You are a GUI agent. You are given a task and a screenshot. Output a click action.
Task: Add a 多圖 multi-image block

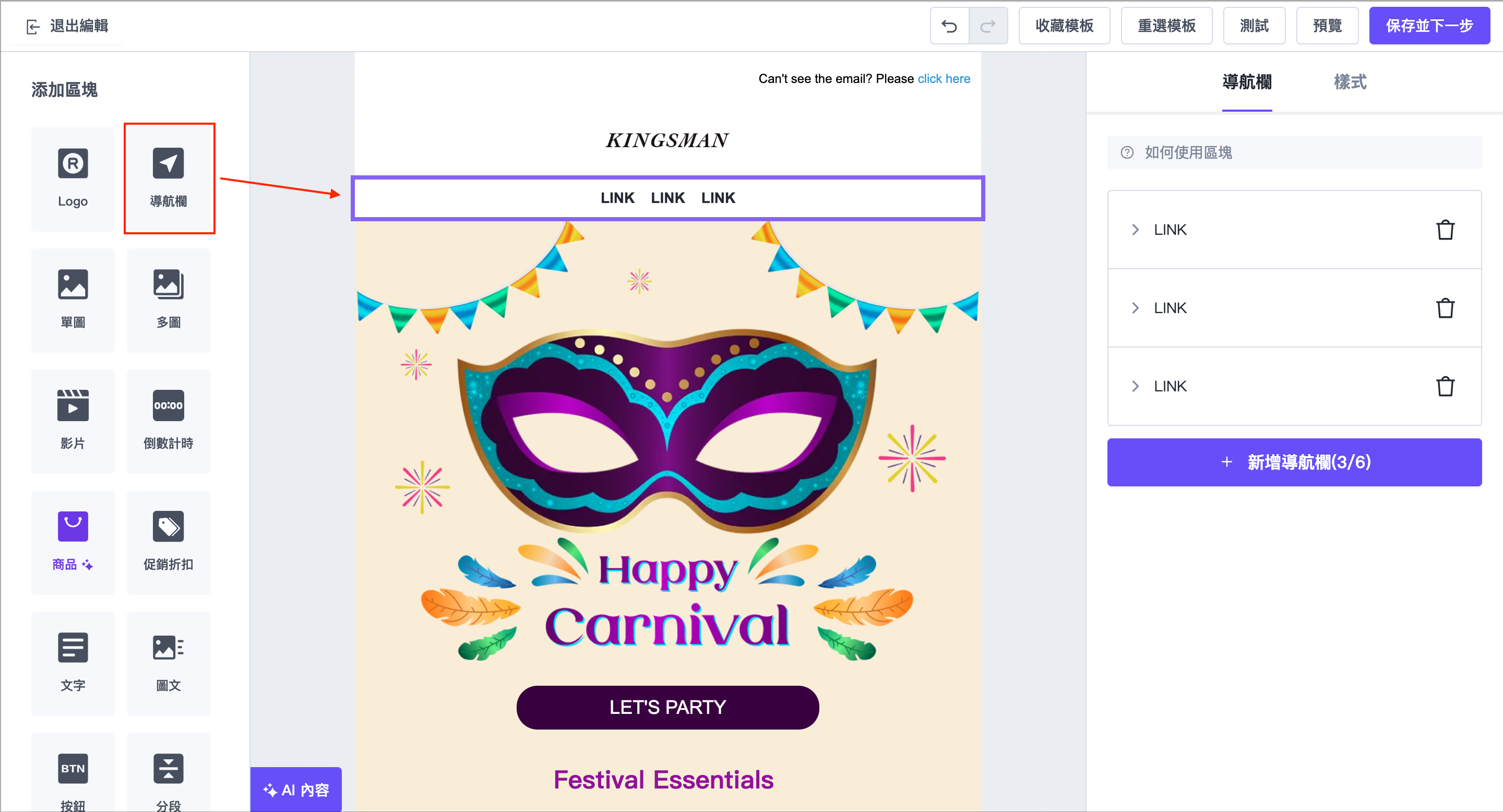click(x=169, y=300)
